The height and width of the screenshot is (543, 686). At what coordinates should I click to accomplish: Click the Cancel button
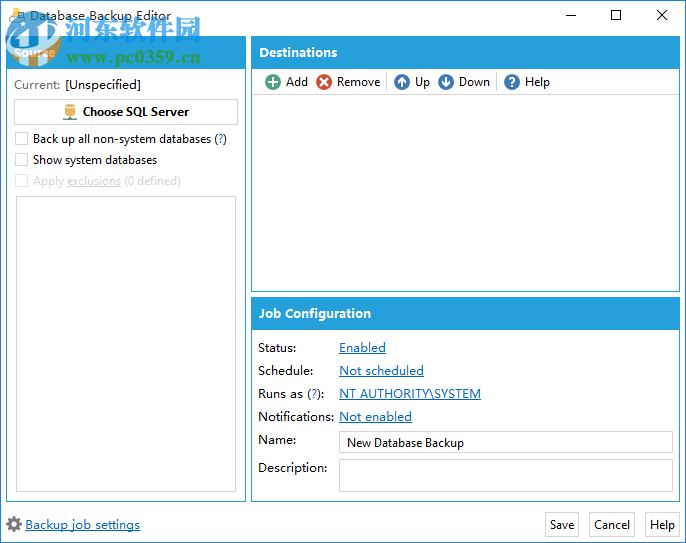click(612, 525)
